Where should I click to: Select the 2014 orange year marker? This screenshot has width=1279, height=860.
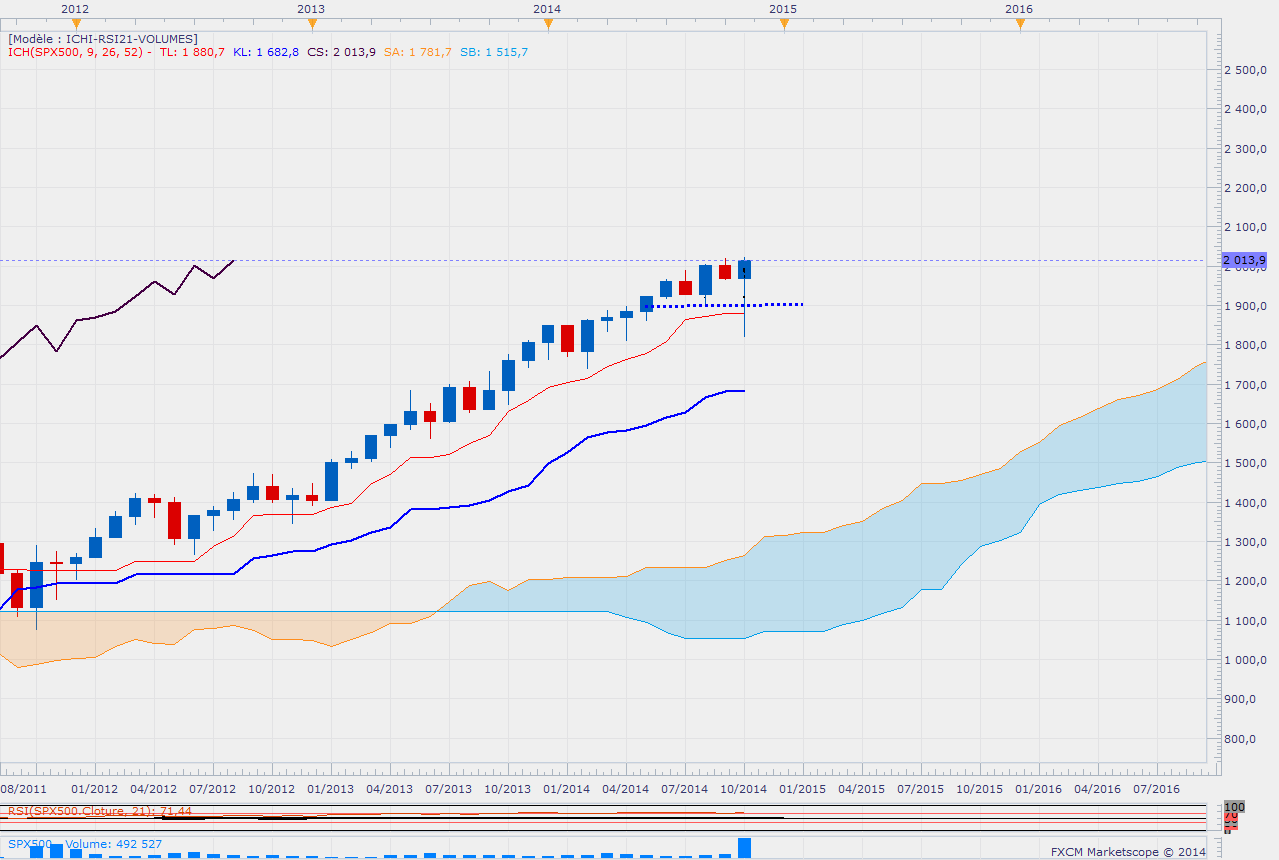(x=547, y=24)
